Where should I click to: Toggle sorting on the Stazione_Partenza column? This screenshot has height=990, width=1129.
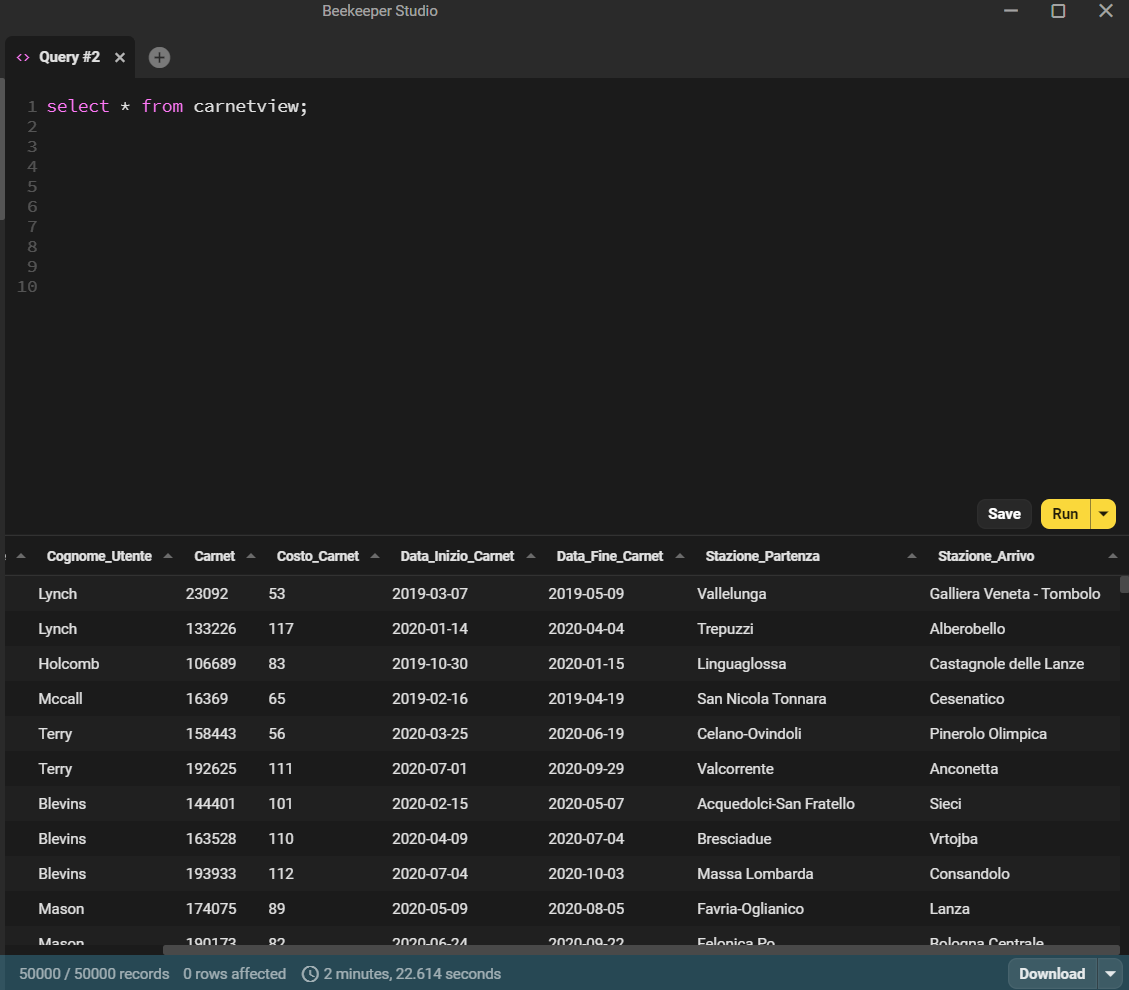(910, 555)
